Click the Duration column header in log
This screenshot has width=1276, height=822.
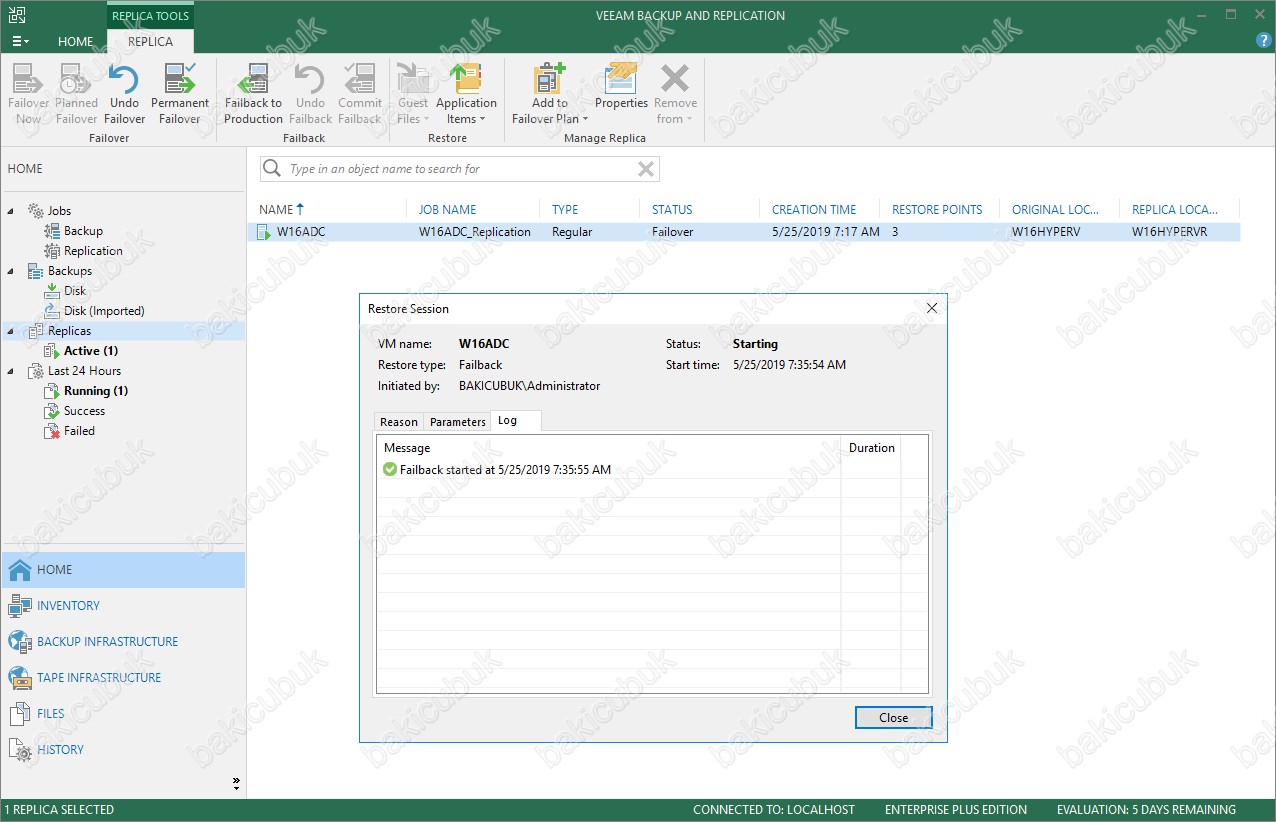coord(871,448)
